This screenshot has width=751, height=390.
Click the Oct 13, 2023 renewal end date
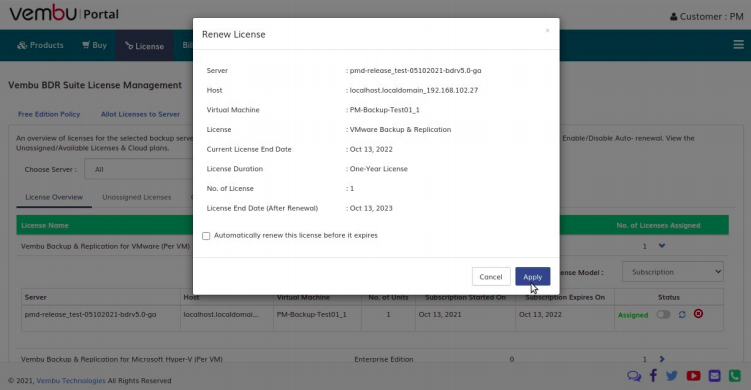[371, 208]
